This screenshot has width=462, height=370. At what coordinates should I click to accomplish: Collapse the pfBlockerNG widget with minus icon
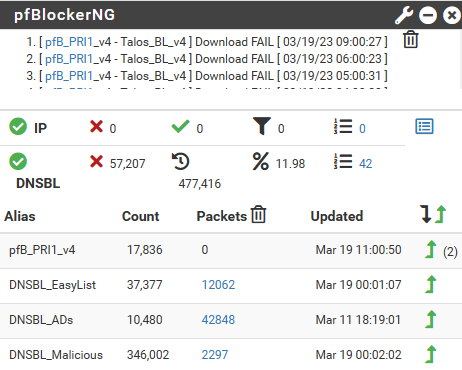(x=428, y=15)
